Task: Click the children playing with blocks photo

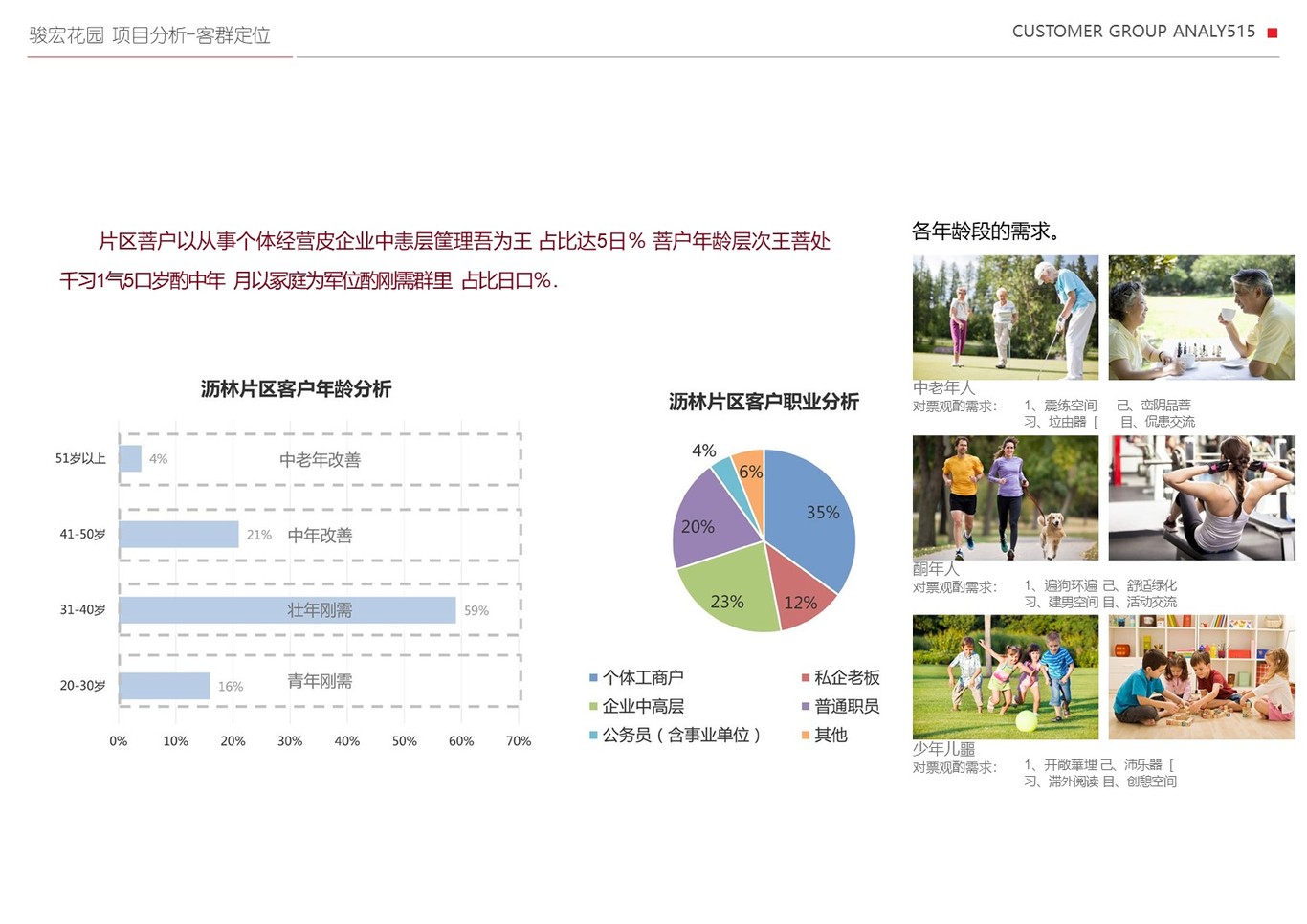Action: click(x=1202, y=677)
